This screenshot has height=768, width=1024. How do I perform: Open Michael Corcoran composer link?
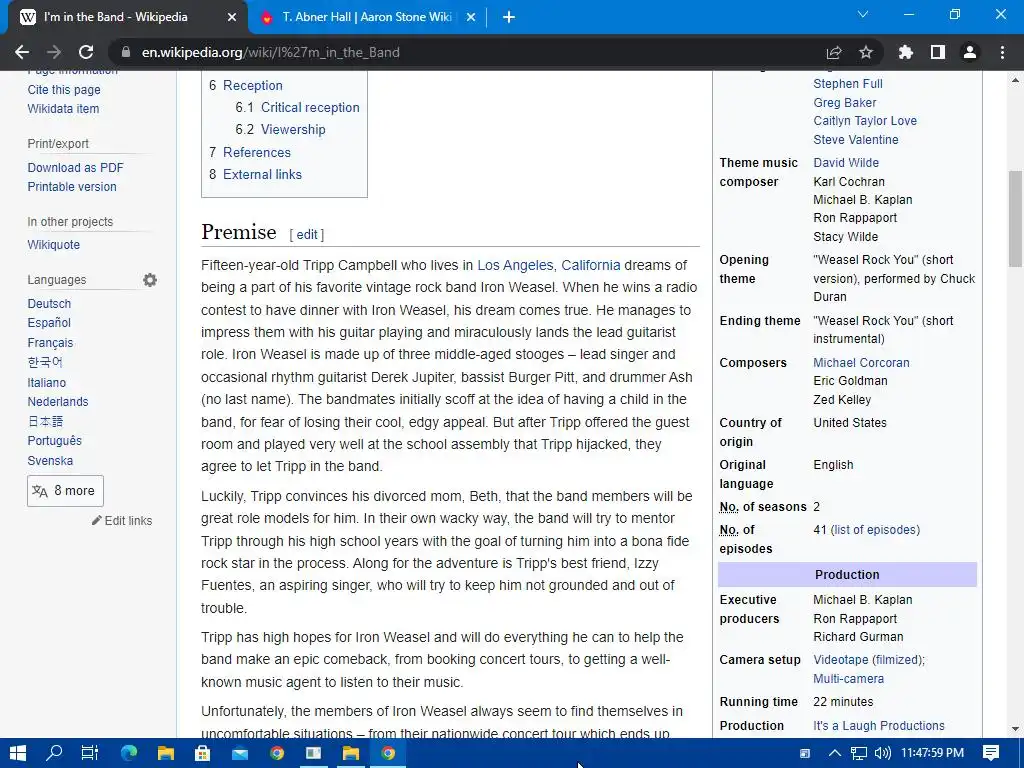[x=861, y=362]
